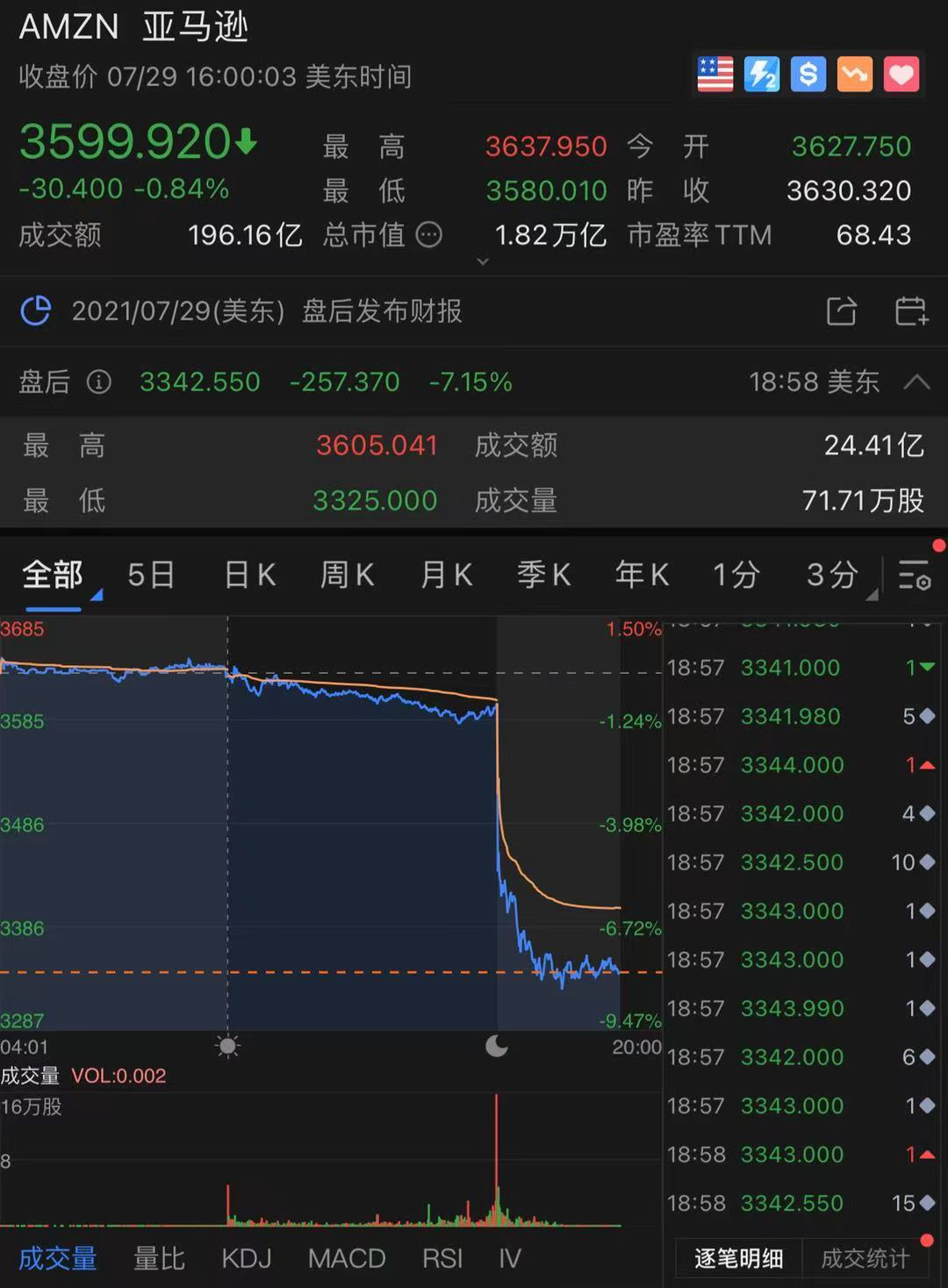Screen dimensions: 948x1288
Task: Tap the after-hours price 3342.550
Action: [200, 382]
